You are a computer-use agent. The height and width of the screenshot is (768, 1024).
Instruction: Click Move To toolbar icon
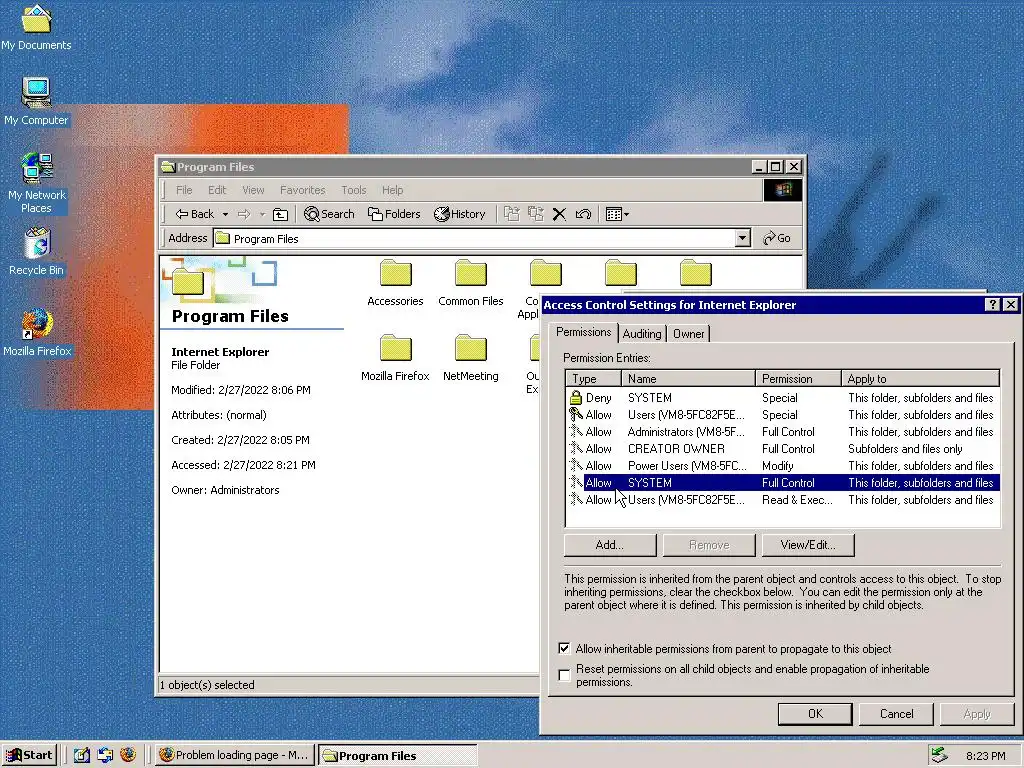(511, 214)
